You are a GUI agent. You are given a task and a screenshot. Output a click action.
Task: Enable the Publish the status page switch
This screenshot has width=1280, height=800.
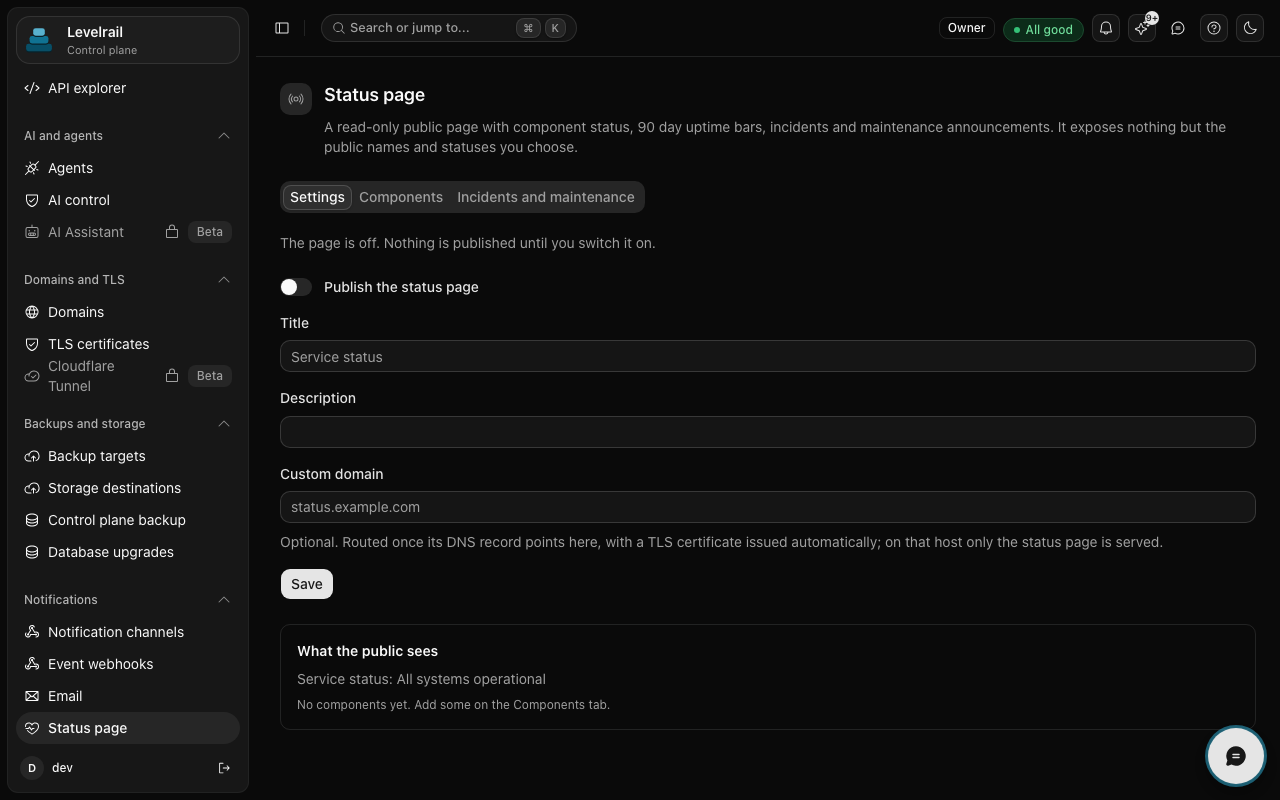(296, 287)
